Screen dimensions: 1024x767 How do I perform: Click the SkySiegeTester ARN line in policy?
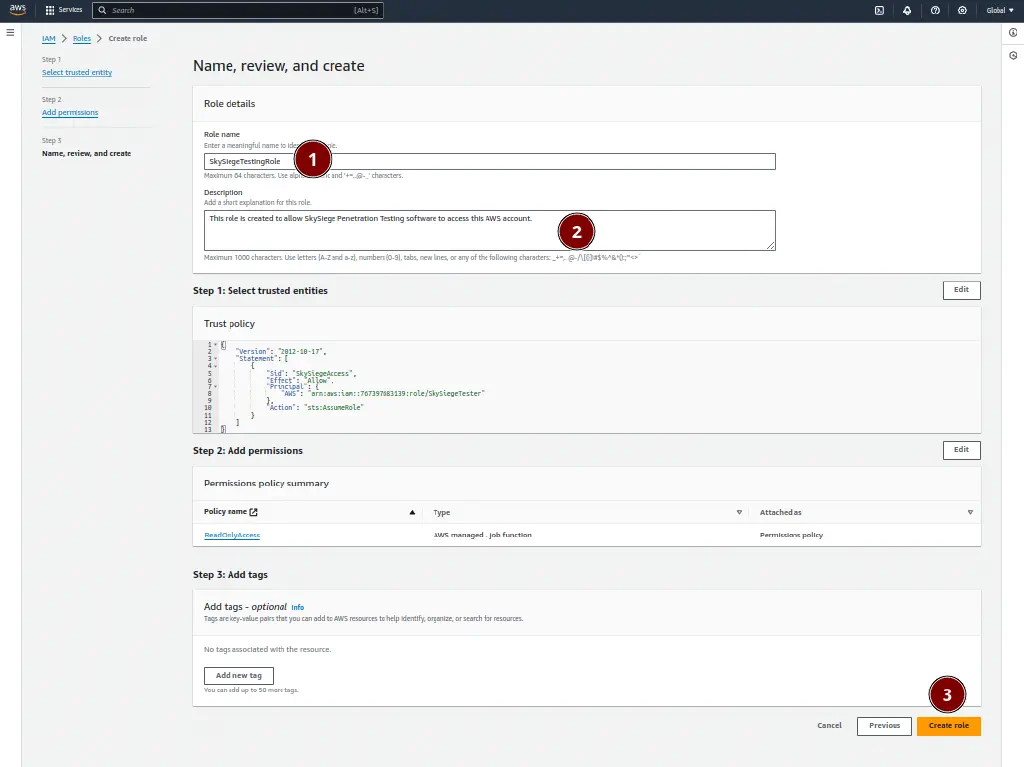[383, 394]
